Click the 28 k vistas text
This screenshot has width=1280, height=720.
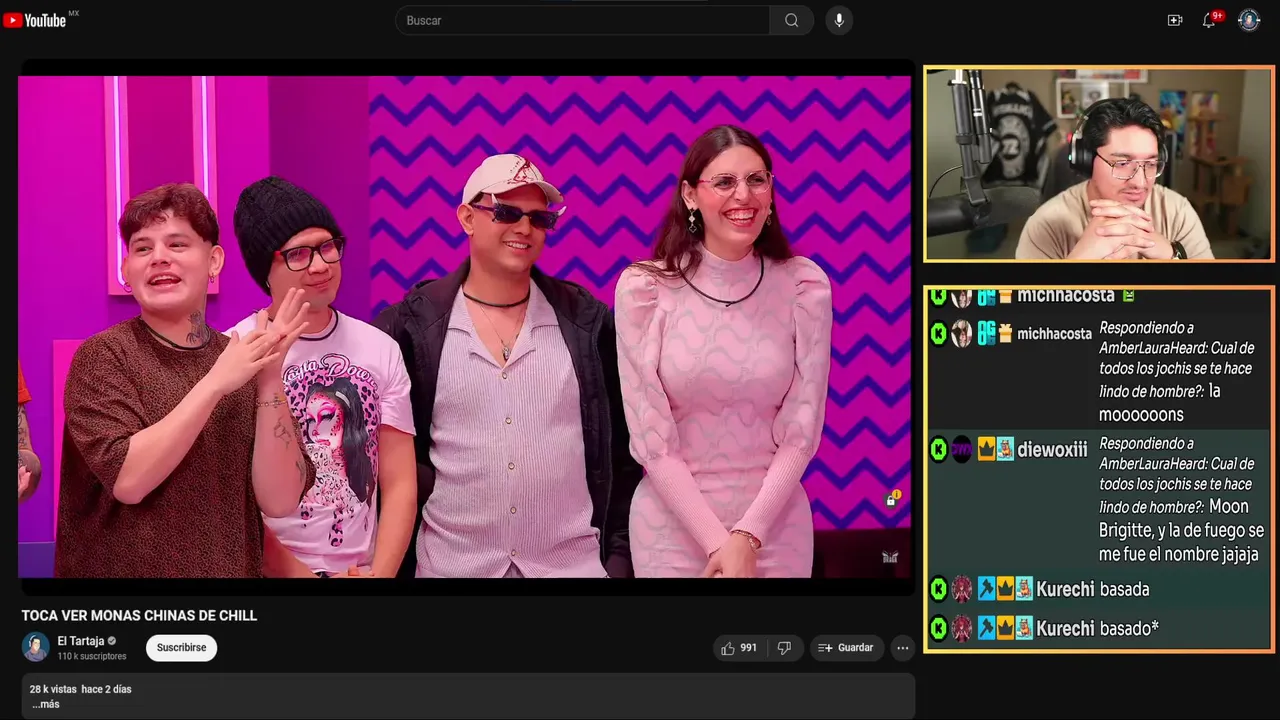tap(53, 689)
